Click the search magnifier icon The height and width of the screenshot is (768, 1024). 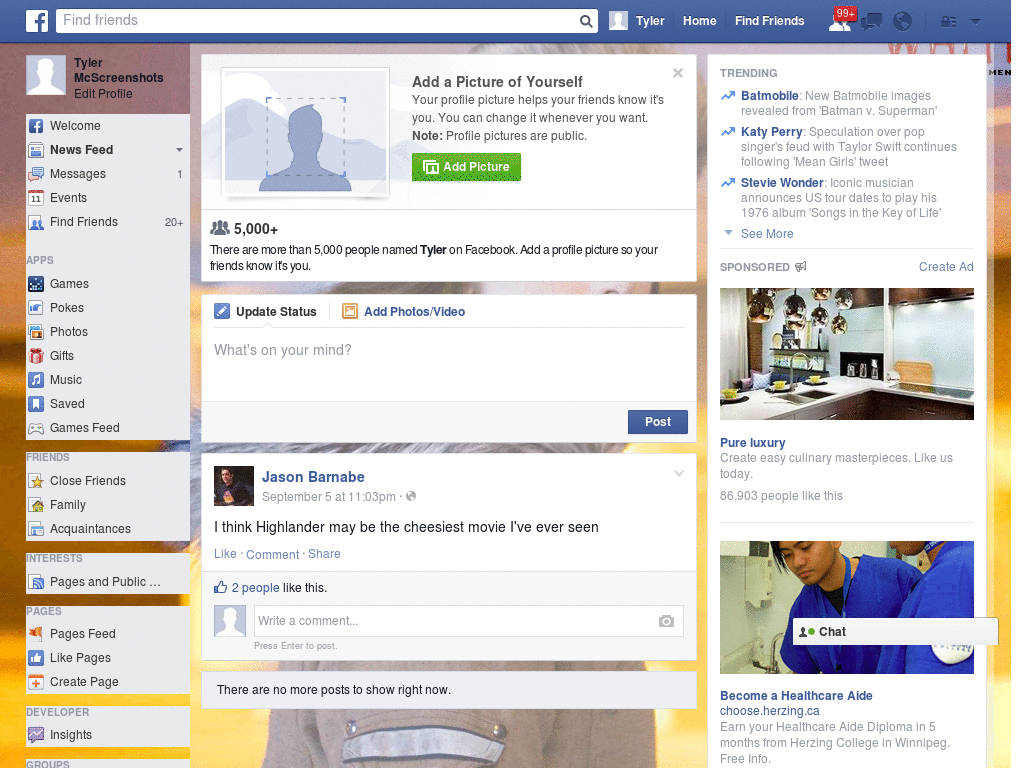[586, 21]
